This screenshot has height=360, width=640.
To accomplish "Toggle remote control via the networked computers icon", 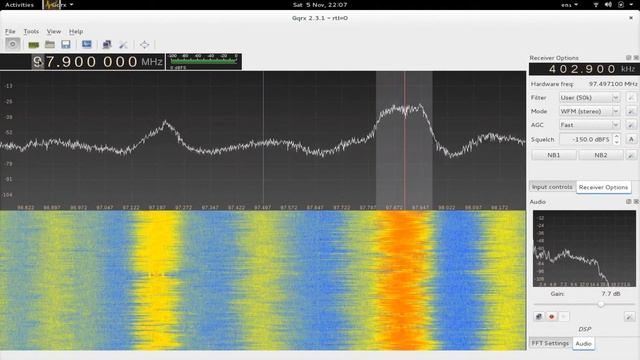I will 107,44.
